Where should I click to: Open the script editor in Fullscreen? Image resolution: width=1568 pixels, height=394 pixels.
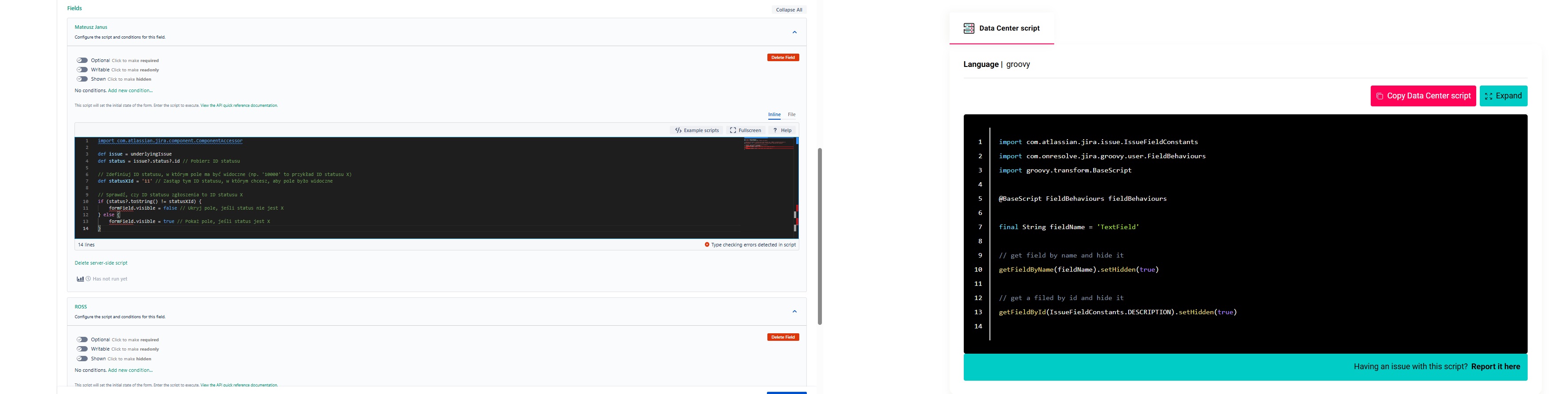click(746, 130)
